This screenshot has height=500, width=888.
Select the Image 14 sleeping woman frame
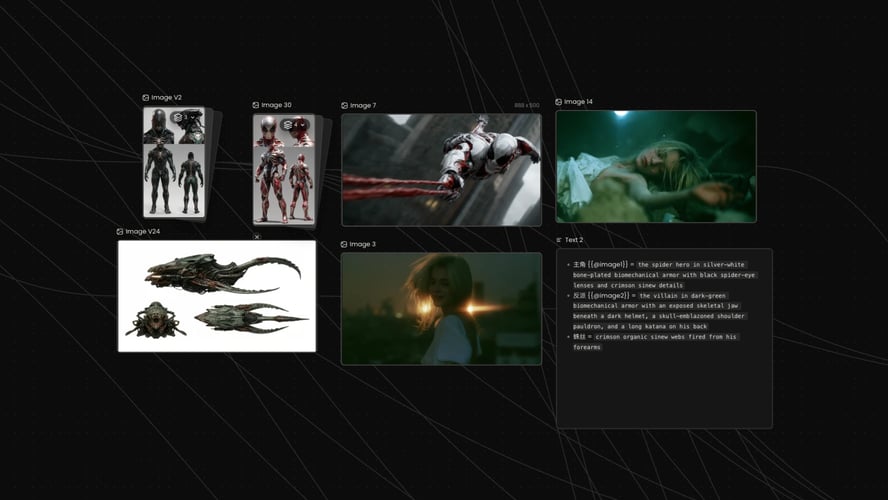click(656, 166)
